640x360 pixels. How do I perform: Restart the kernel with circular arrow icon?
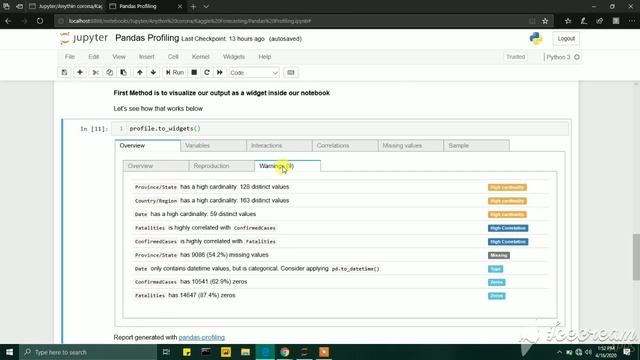coord(207,73)
